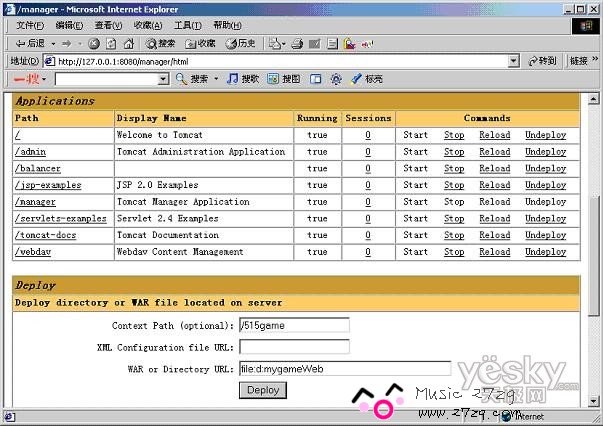Open the /admin path link
This screenshot has height=426, width=603.
tap(30, 152)
